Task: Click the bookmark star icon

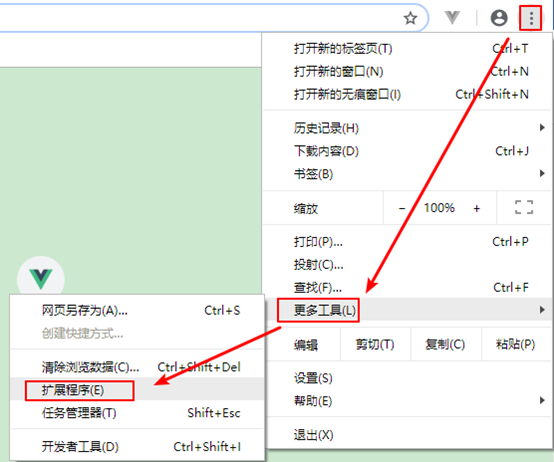Action: 410,18
